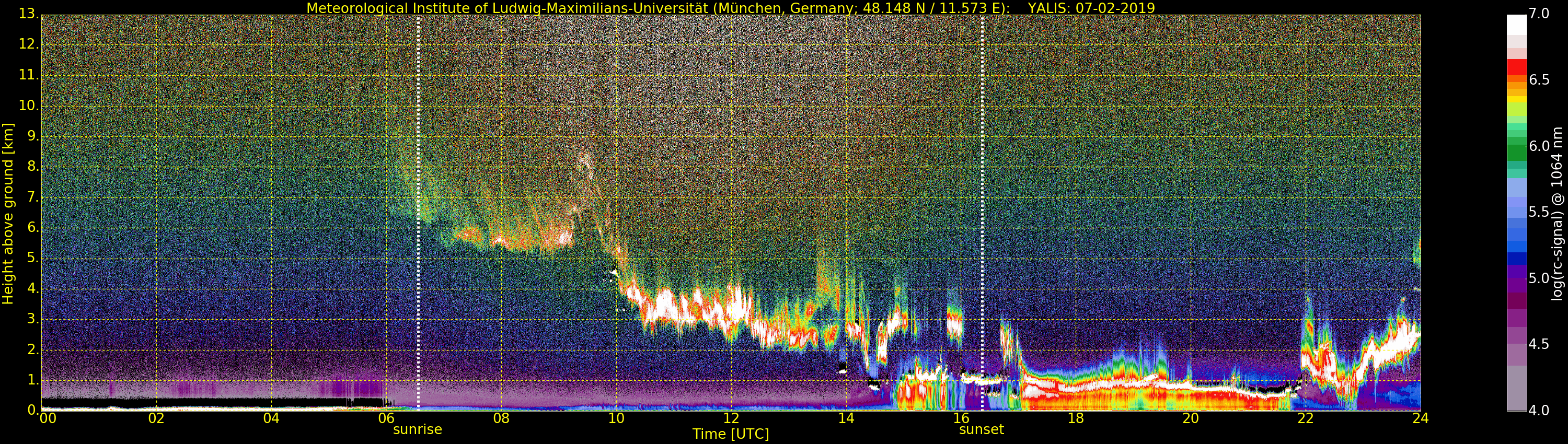Click the time axis tick label 10

[x=616, y=418]
